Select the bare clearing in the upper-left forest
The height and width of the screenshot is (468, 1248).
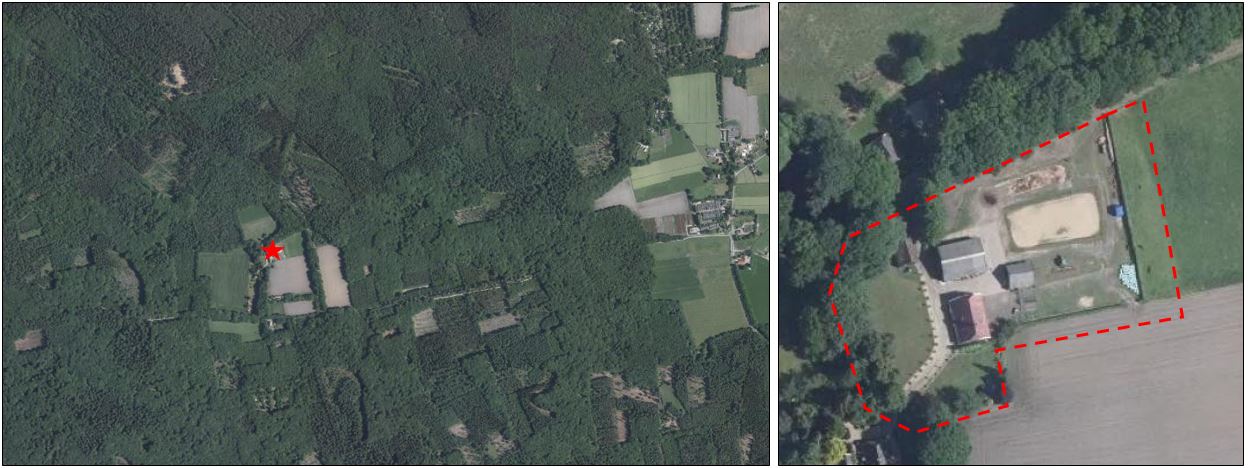tap(175, 77)
